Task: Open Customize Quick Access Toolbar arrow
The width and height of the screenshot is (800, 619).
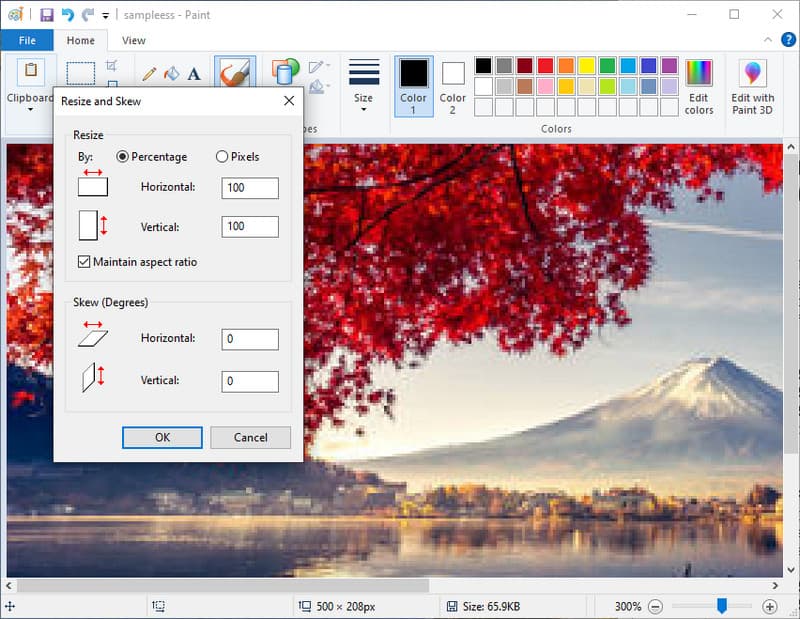Action: (x=105, y=16)
